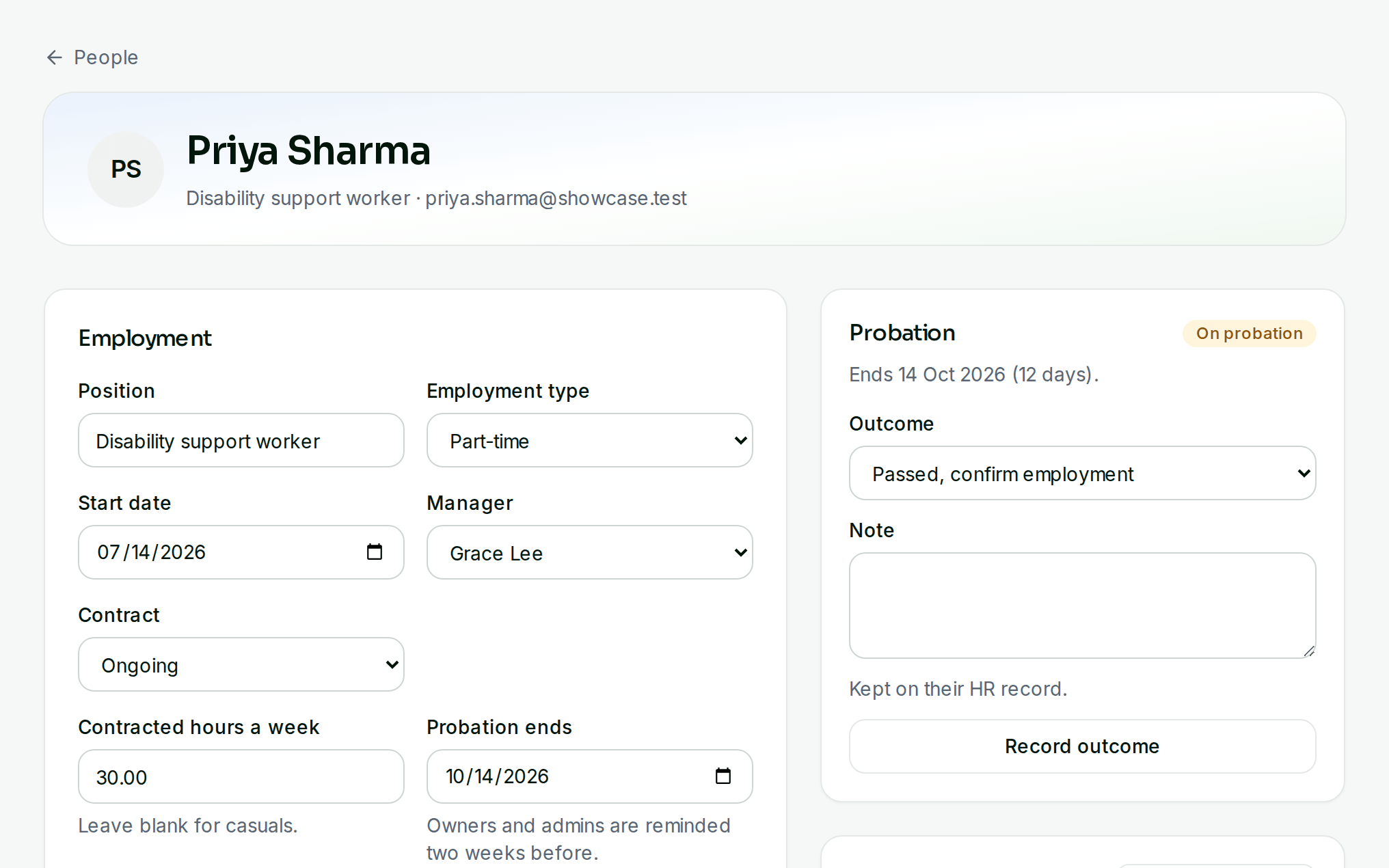Go back to the People list
This screenshot has height=868, width=1389.
coord(92,57)
